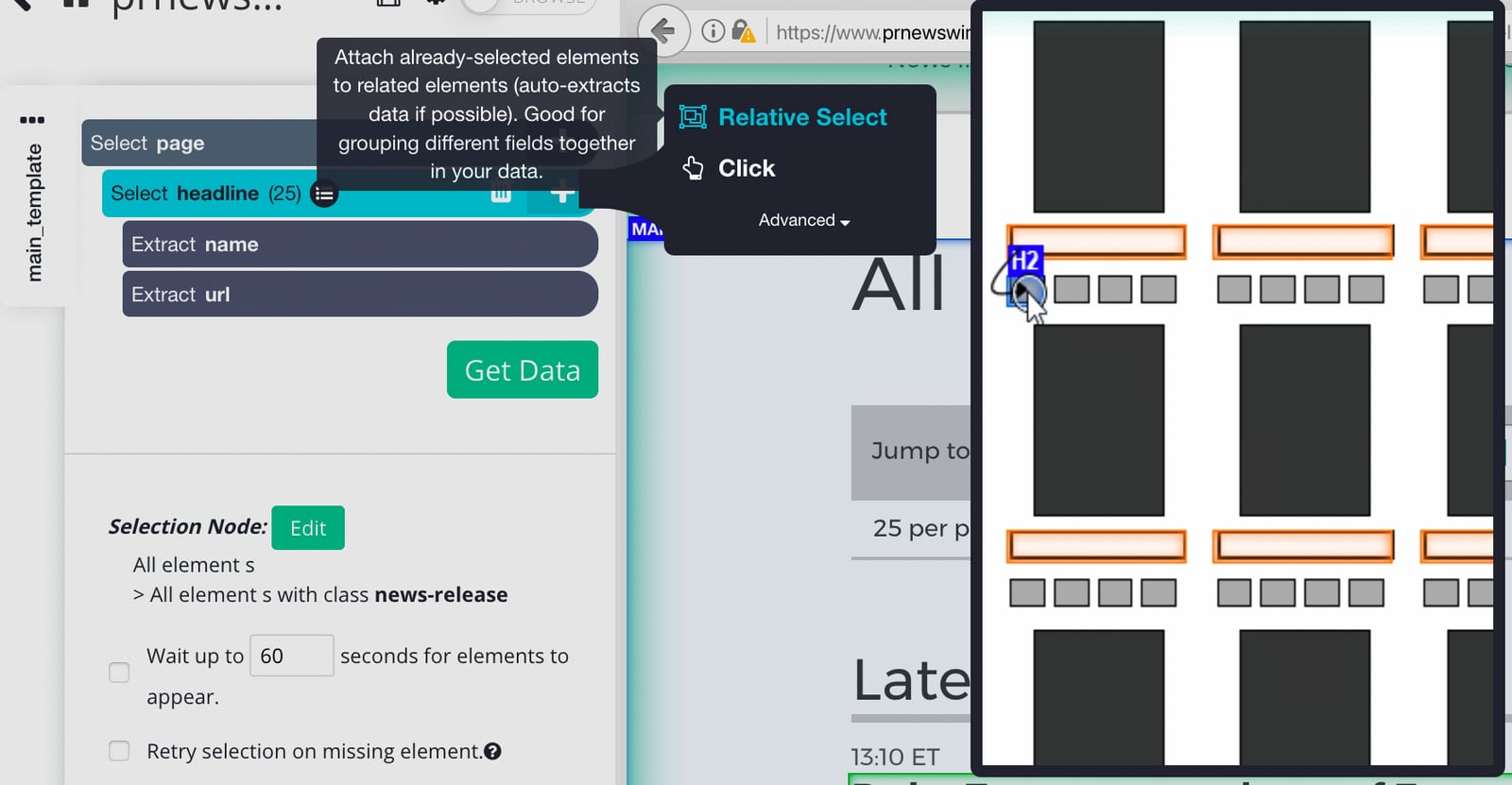
Task: Click the 'Jump to' box on the page
Action: tap(911, 452)
